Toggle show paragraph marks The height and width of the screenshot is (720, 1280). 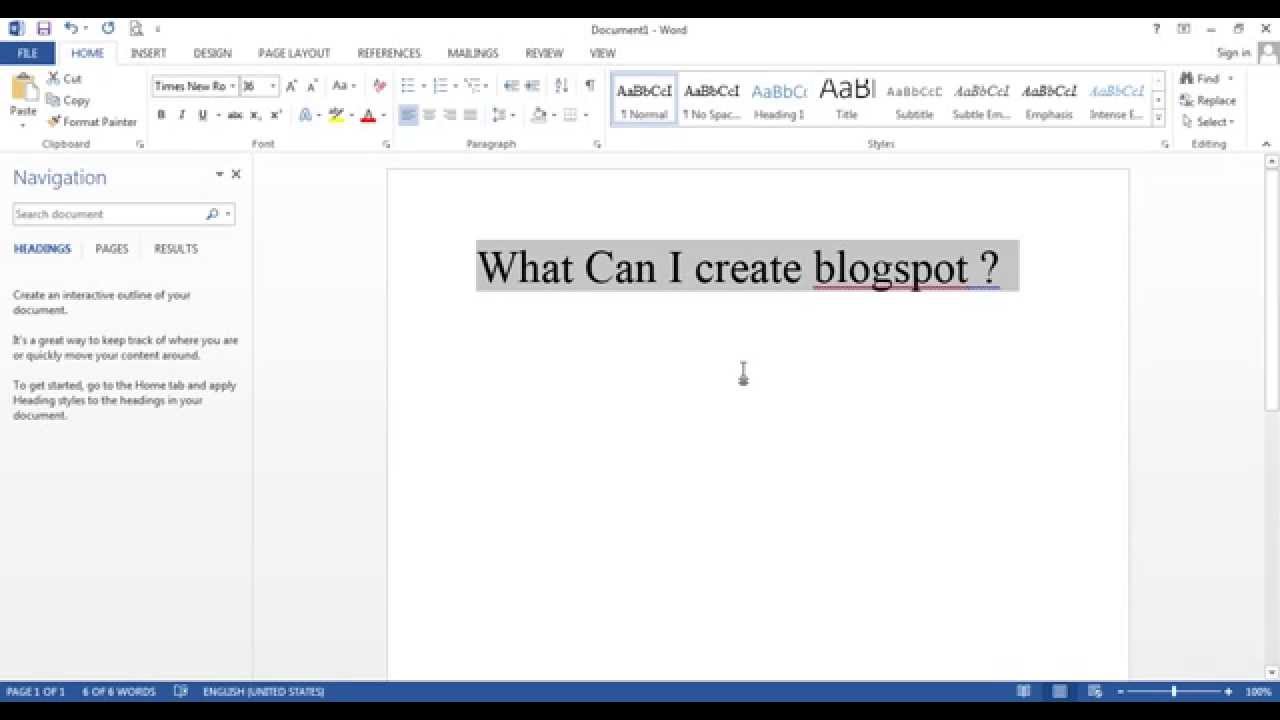[x=590, y=86]
